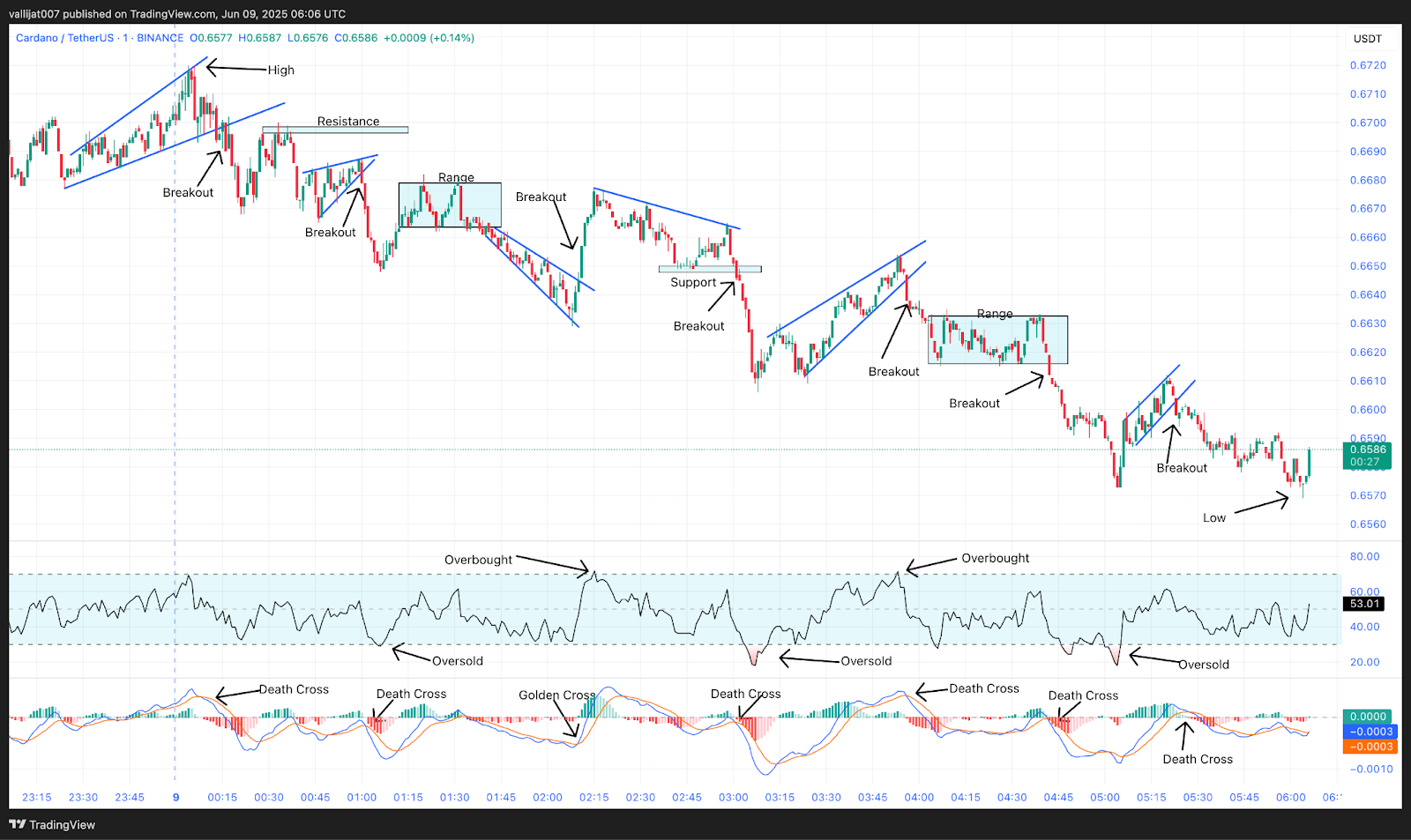
Task: Select the 'Support' annotation label
Action: point(693,282)
